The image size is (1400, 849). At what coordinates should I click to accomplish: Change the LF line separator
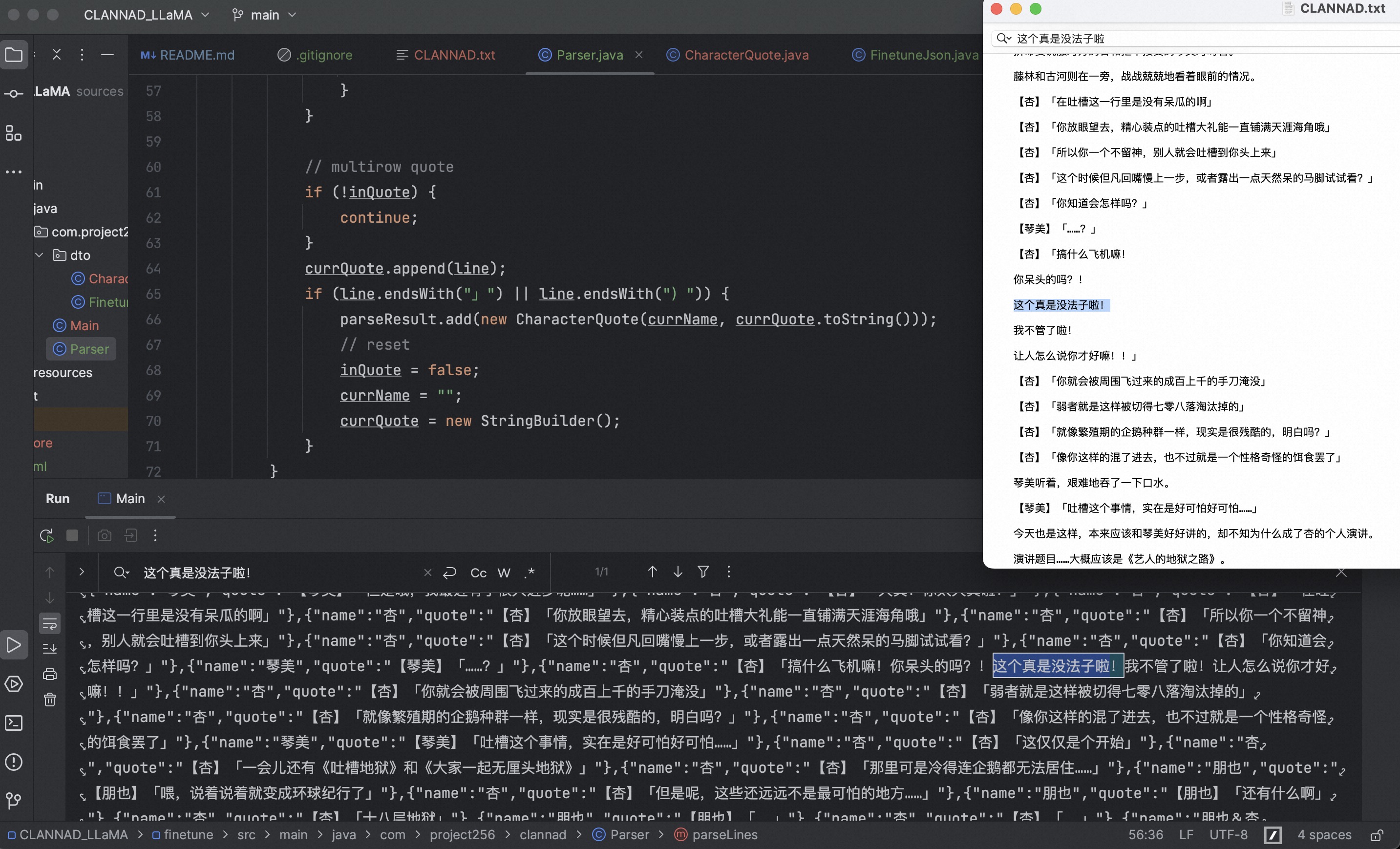coord(1187,835)
